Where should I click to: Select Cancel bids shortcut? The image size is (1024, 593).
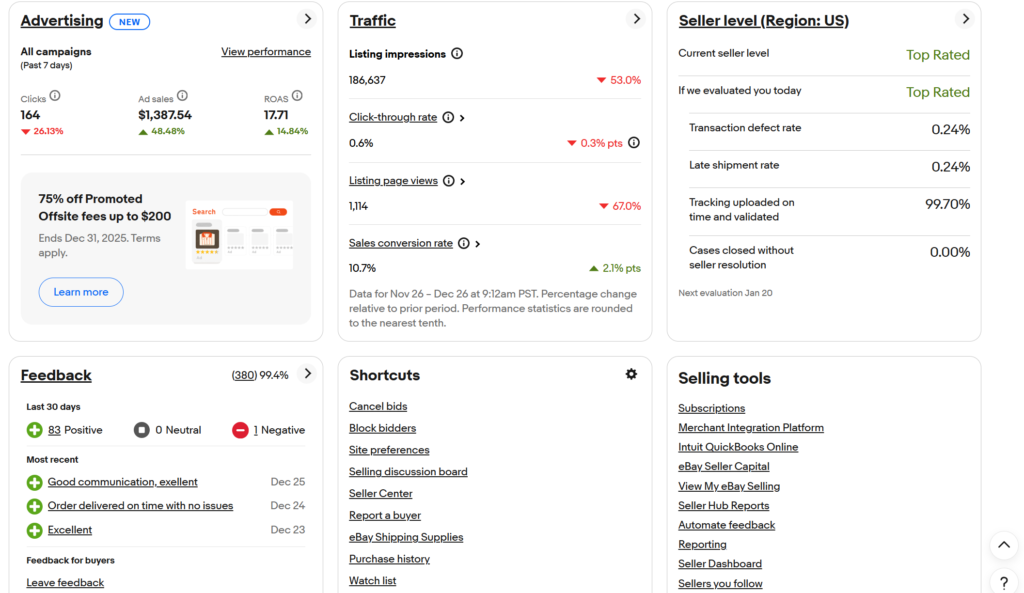point(378,406)
